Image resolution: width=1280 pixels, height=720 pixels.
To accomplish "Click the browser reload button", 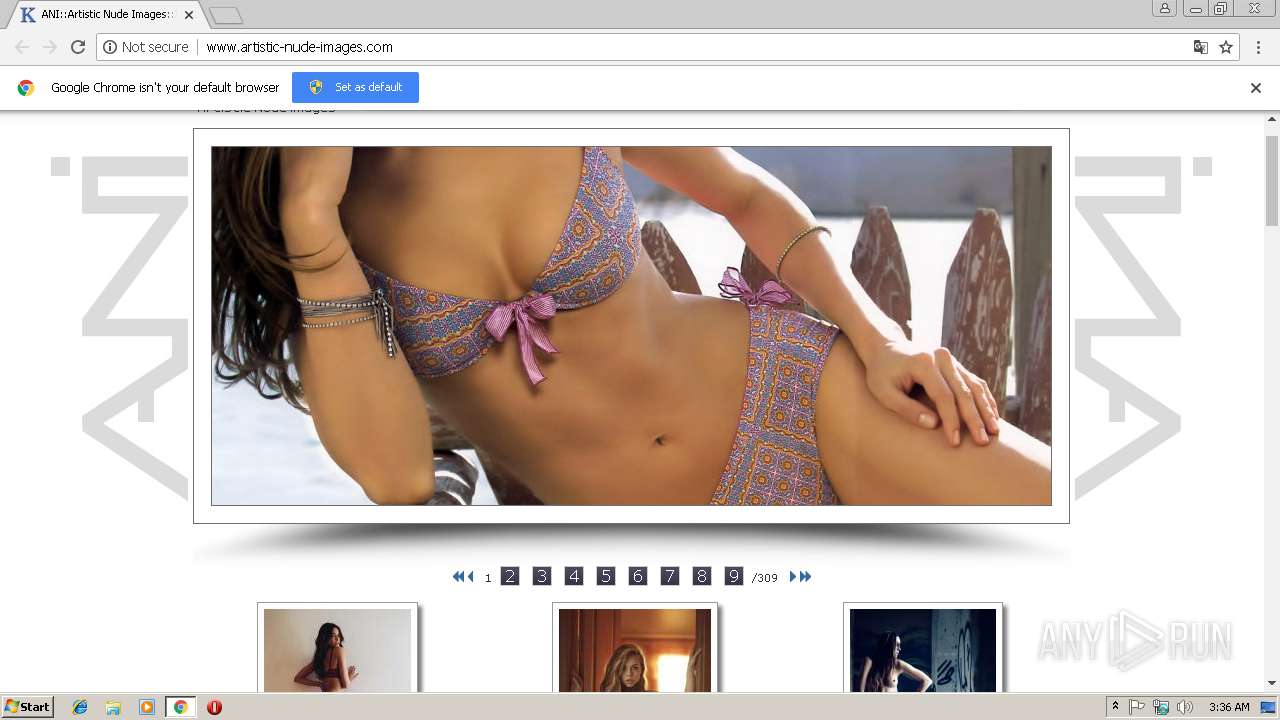I will [78, 47].
